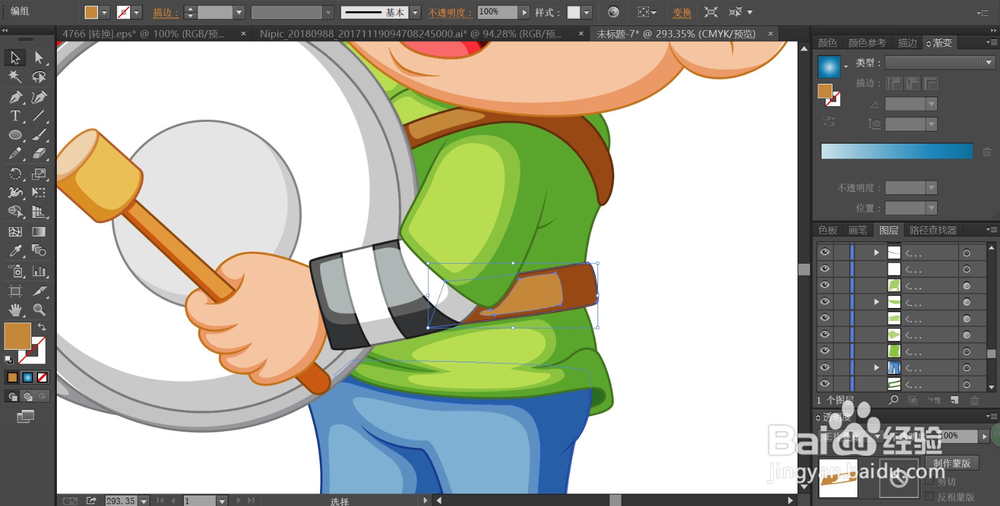Select the Column Graph tool
1000x506 pixels.
pyautogui.click(x=39, y=271)
